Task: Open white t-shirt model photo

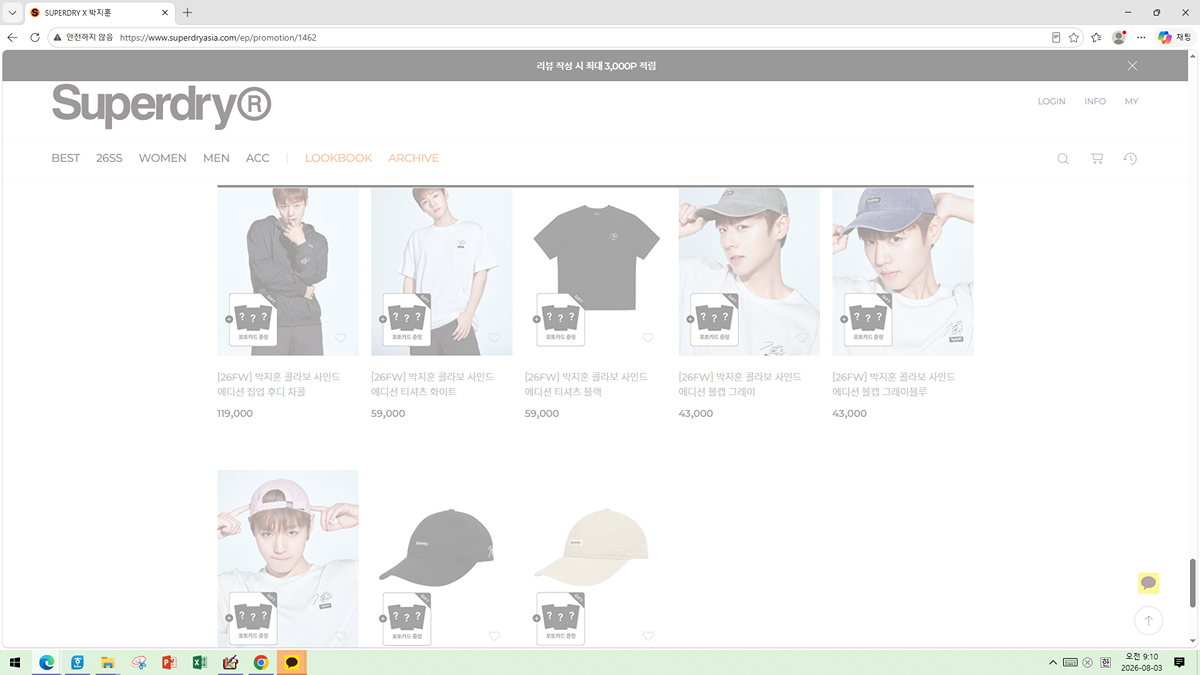Action: (x=441, y=271)
